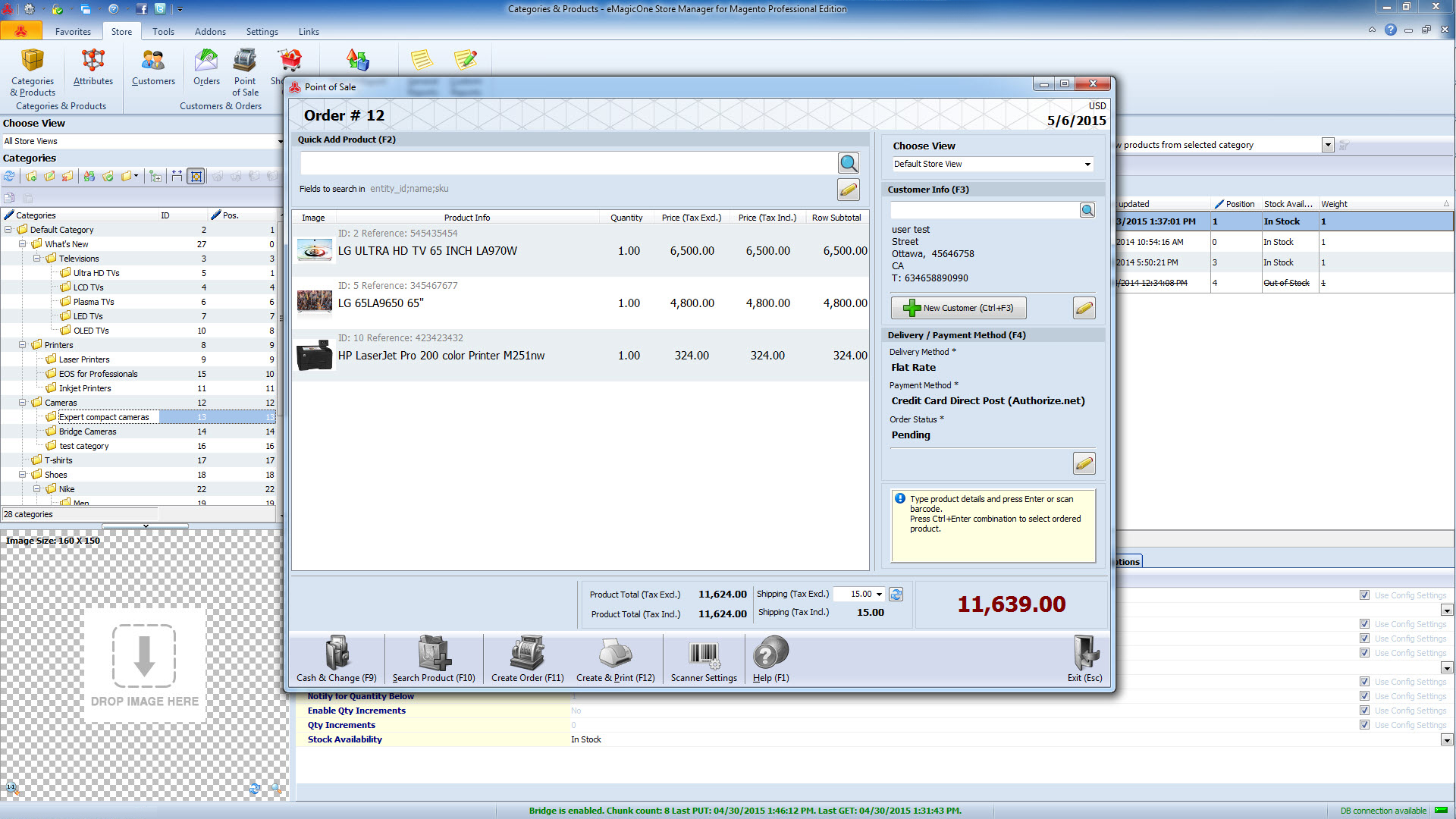Open the Attributes ribbon icon
Screen dimensions: 1456x819
click(93, 67)
